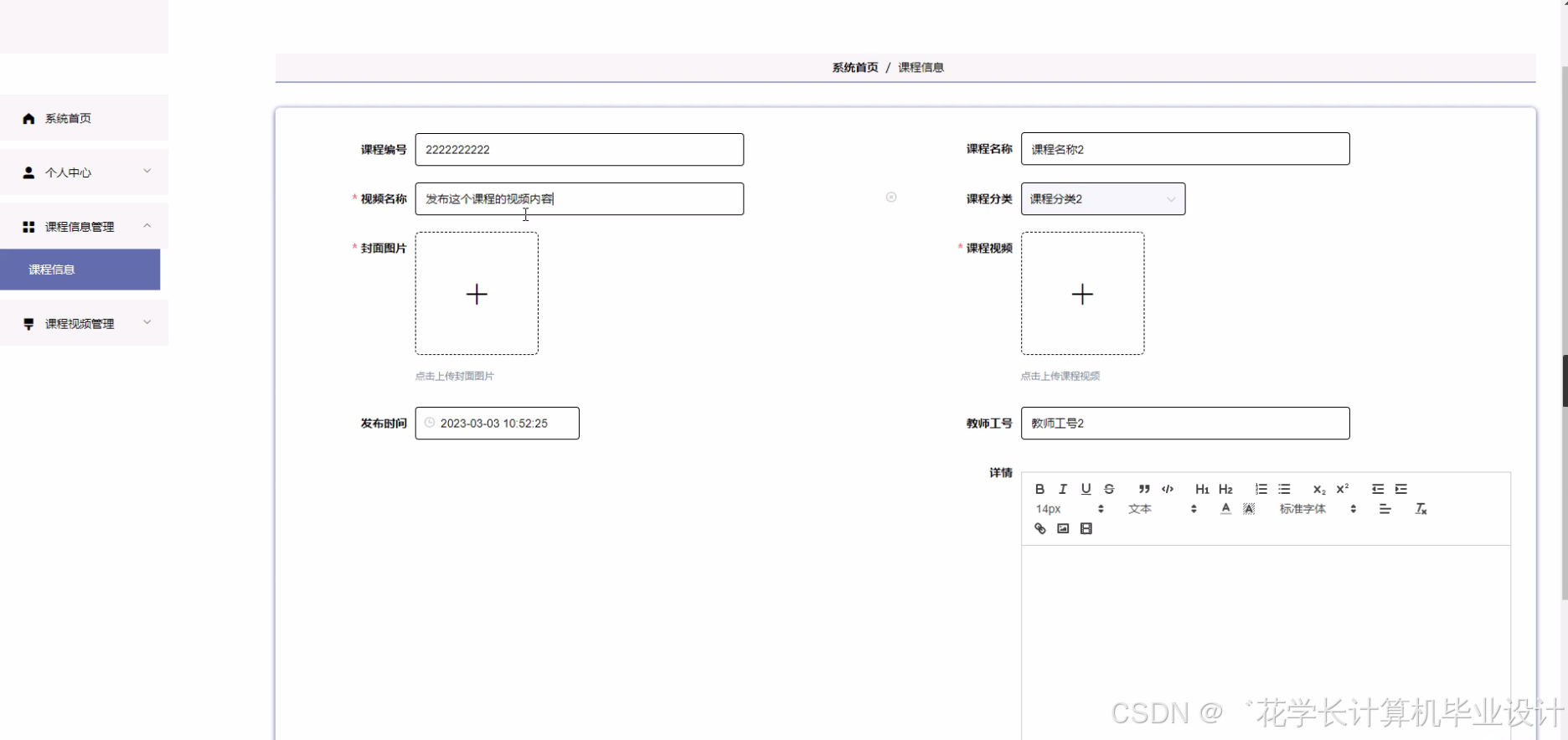Screen dimensions: 1568x740
Task: Click the icon beside 课程视频管理
Action: tap(28, 324)
